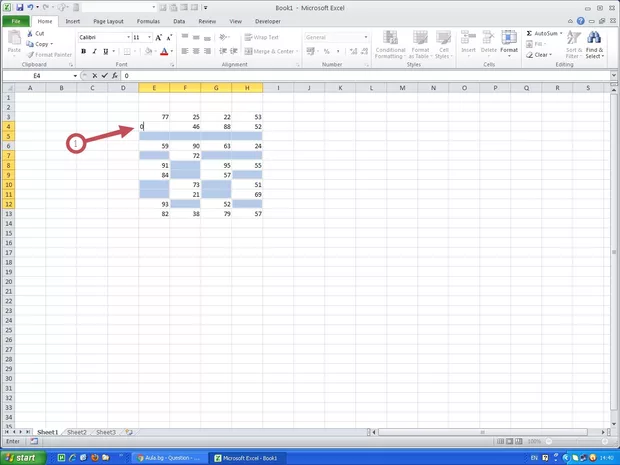Open the Number Format General dropdown
620x465 pixels.
point(366,37)
